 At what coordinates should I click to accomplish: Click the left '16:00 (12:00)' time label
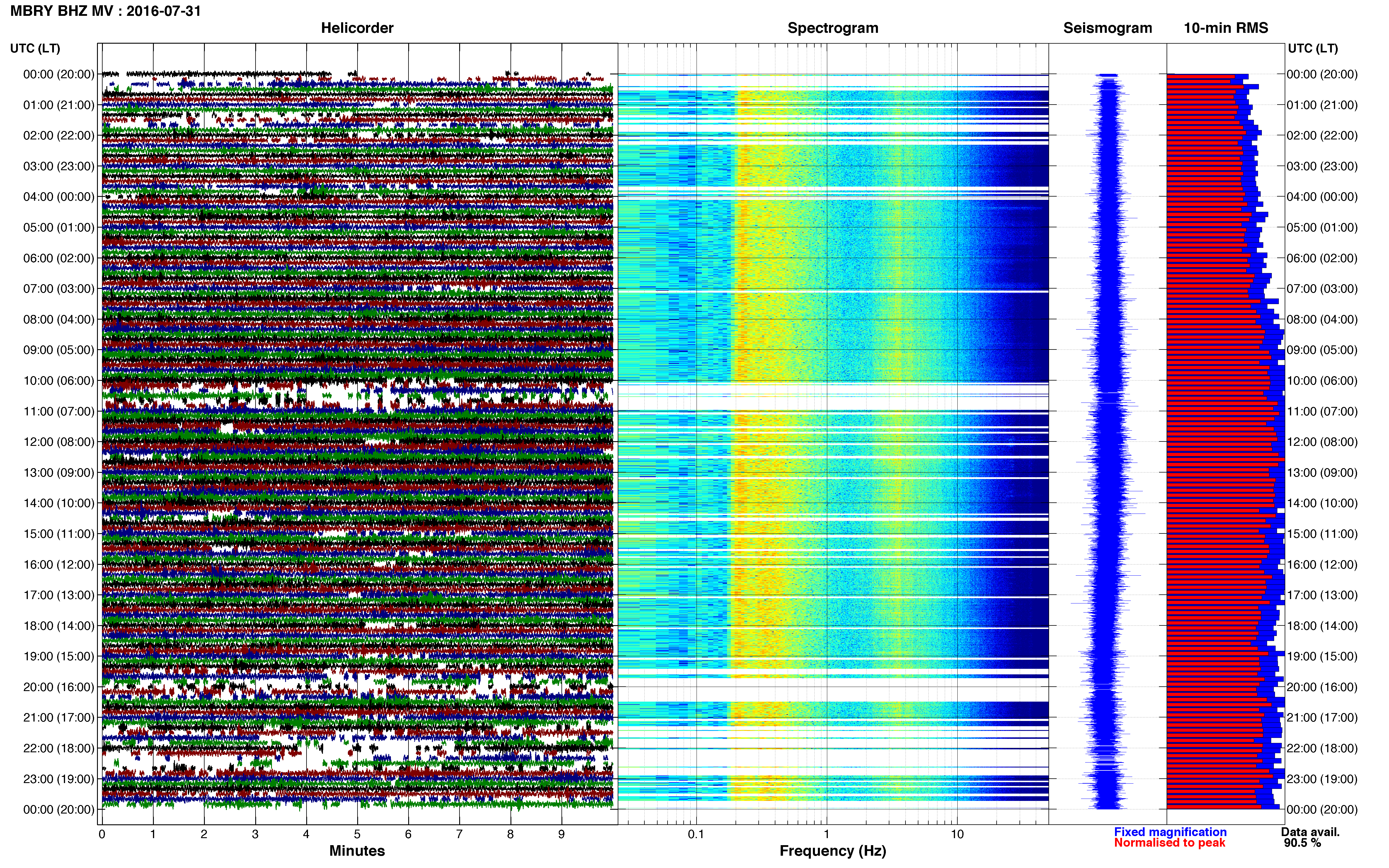(59, 564)
